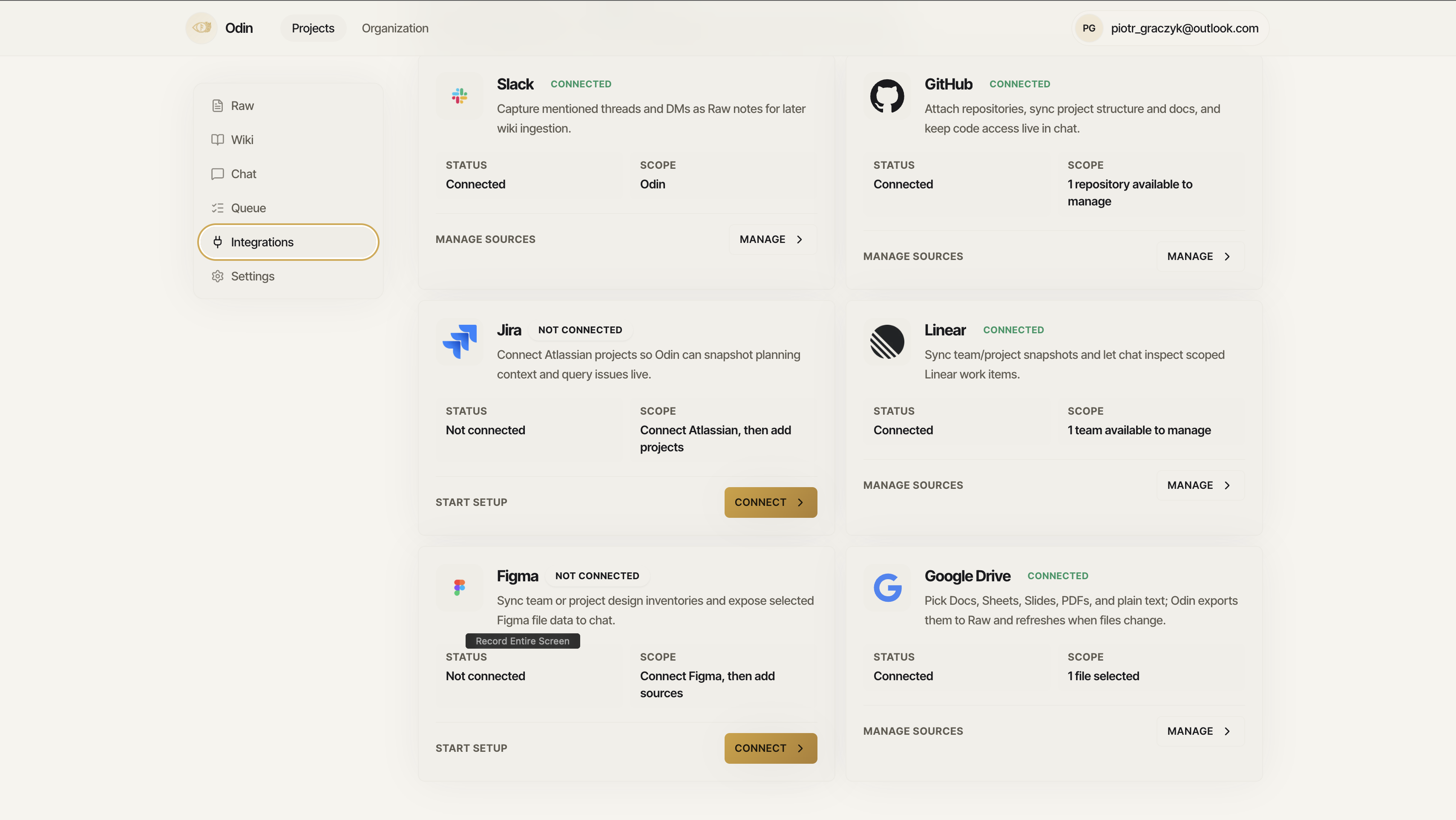Click the Manage button for GitHub
1456x820 pixels.
(x=1200, y=256)
